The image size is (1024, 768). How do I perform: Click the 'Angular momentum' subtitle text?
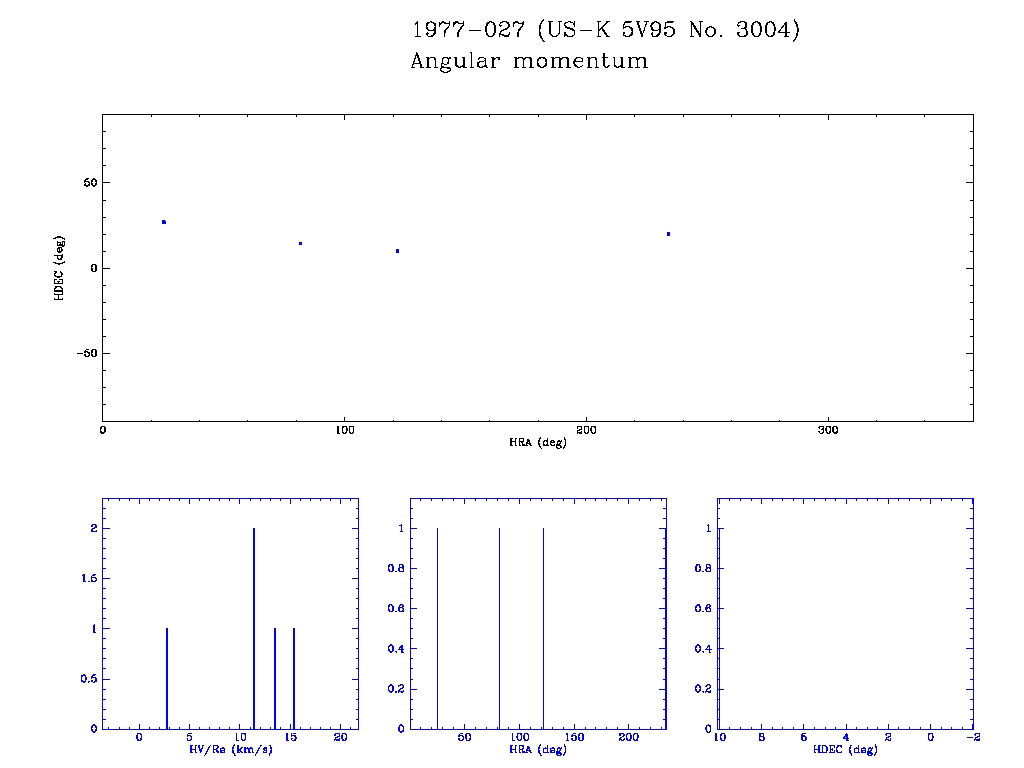tap(529, 61)
